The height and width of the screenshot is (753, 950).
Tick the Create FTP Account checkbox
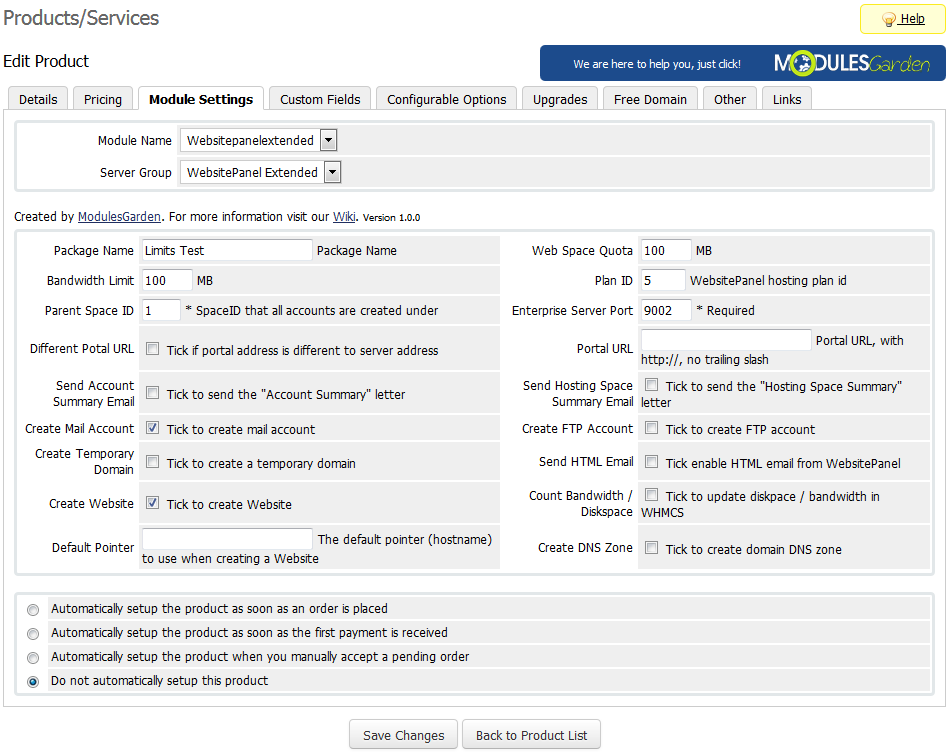[651, 428]
